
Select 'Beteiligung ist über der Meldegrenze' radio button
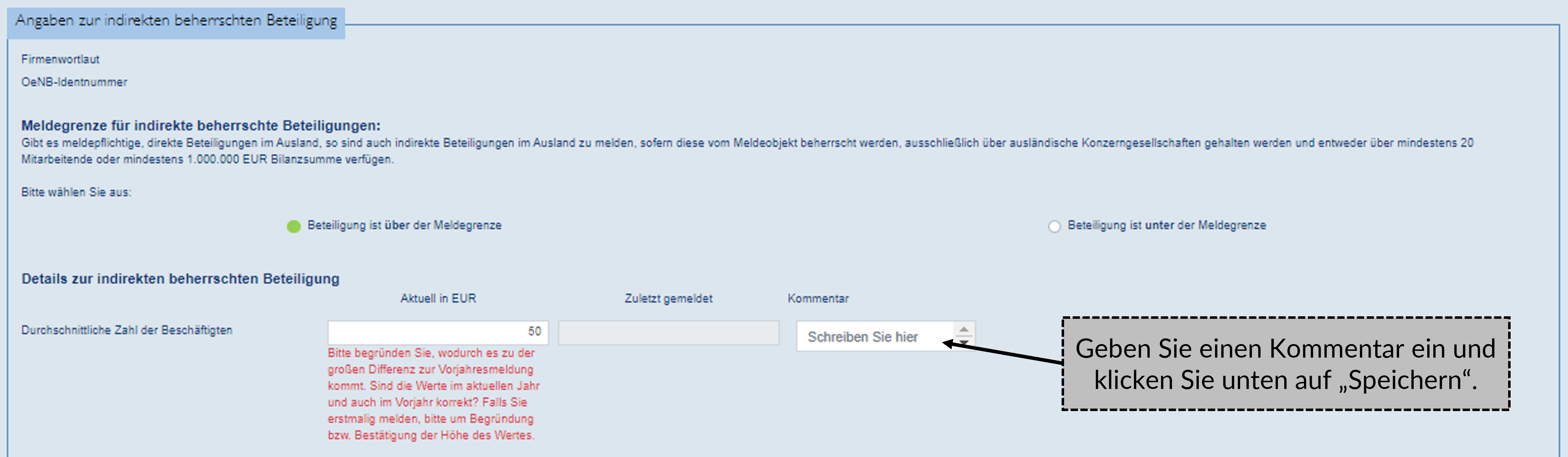(x=293, y=227)
